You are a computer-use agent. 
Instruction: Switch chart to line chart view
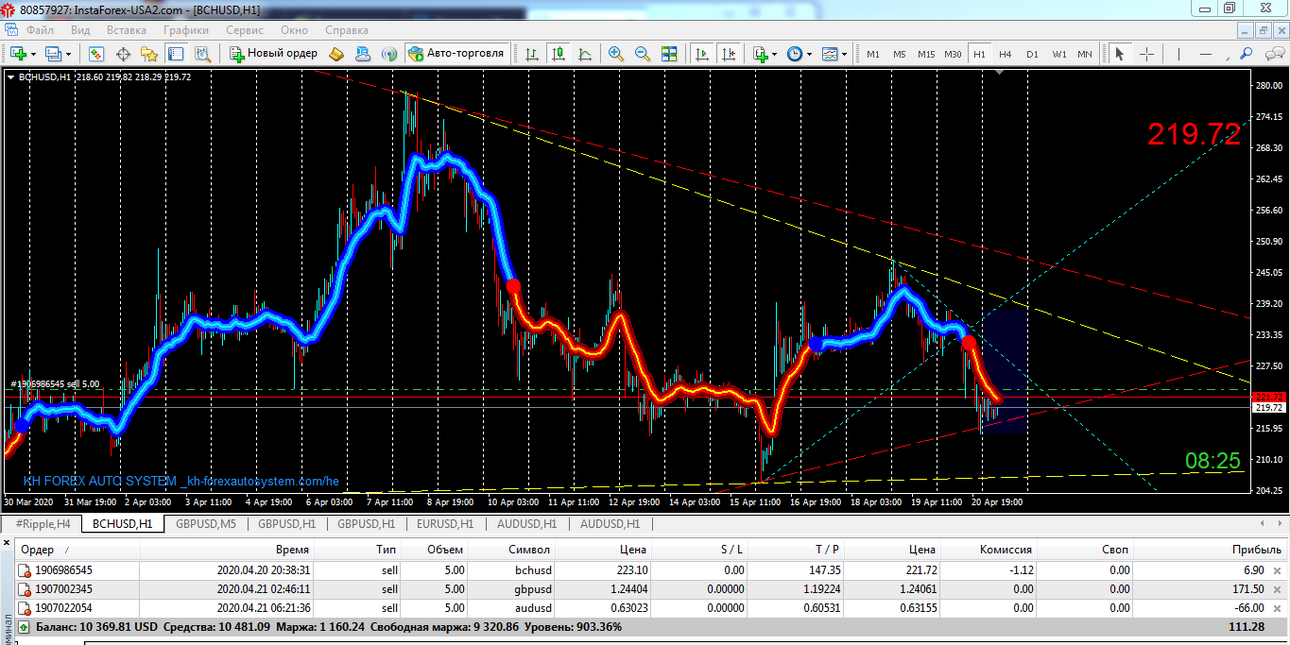(x=584, y=53)
